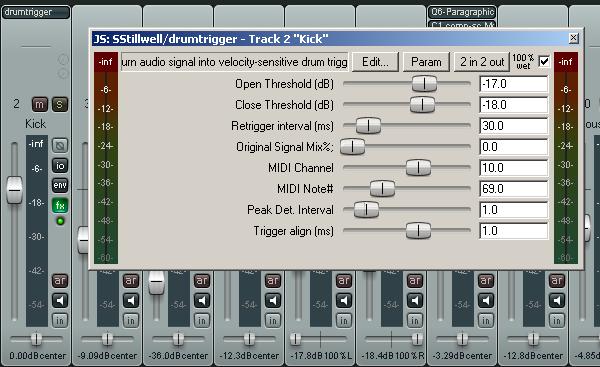
Task: Click the Retrigger interval (ms) slider handle
Action: [368, 126]
